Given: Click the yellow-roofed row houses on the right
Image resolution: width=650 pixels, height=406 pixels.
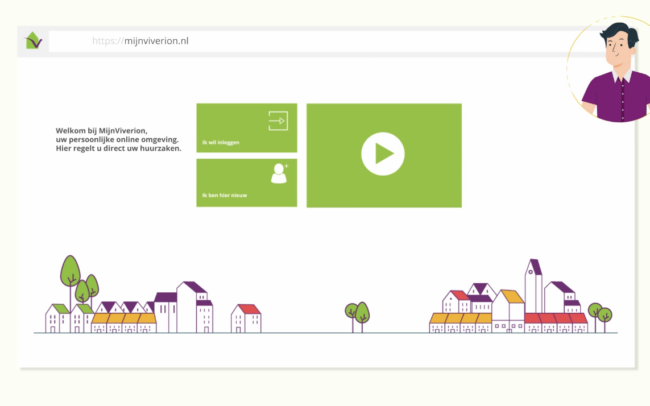Looking at the screenshot, I should 460,320.
